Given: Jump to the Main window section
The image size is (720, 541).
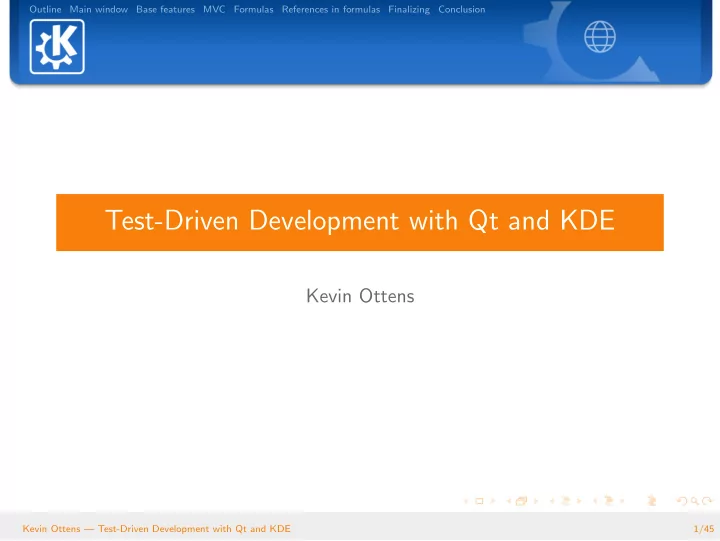Looking at the screenshot, I should (x=99, y=9).
